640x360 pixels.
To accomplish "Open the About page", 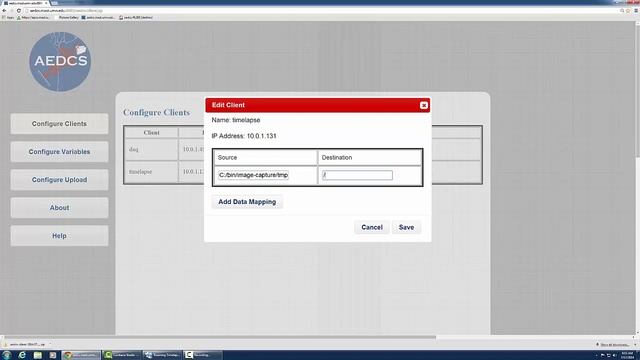I will click(59, 208).
